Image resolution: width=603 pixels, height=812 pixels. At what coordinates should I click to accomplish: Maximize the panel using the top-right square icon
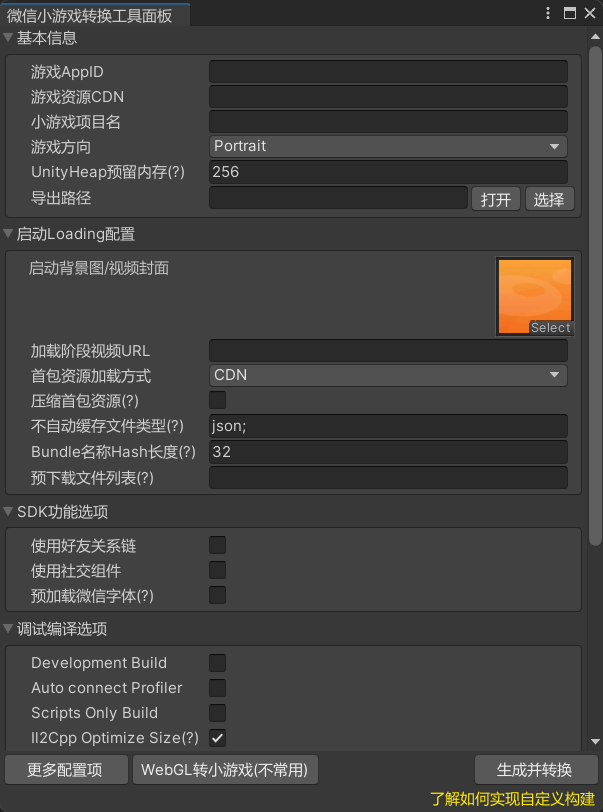tap(570, 13)
